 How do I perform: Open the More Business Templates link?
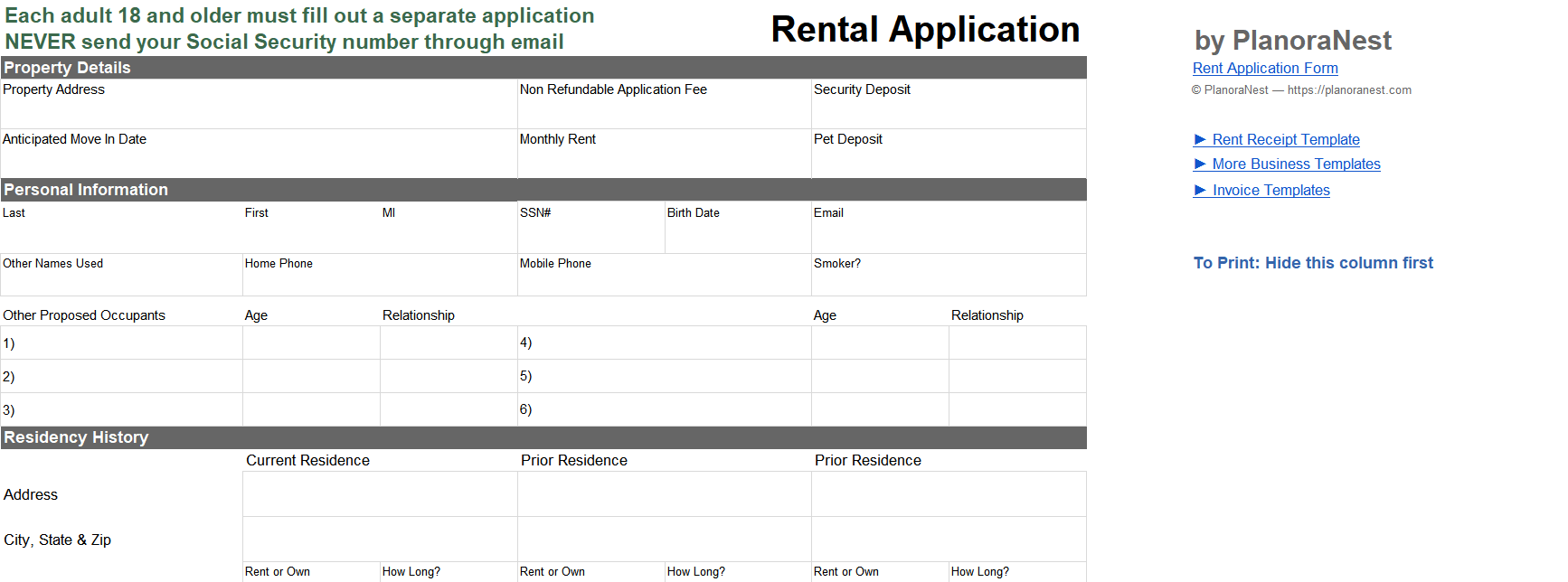[x=1287, y=164]
